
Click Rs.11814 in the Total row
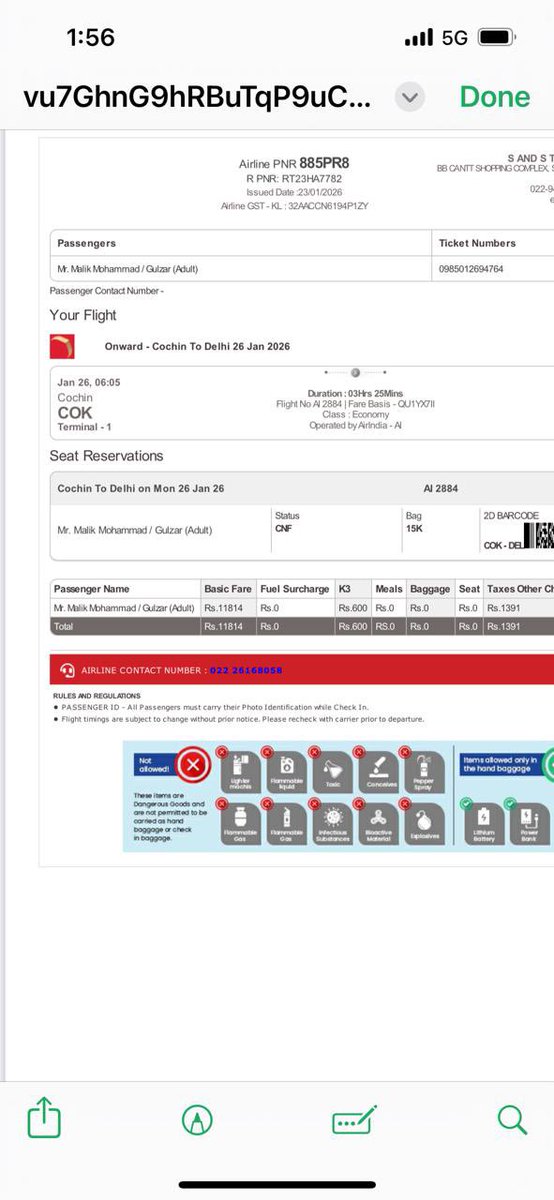pyautogui.click(x=224, y=626)
